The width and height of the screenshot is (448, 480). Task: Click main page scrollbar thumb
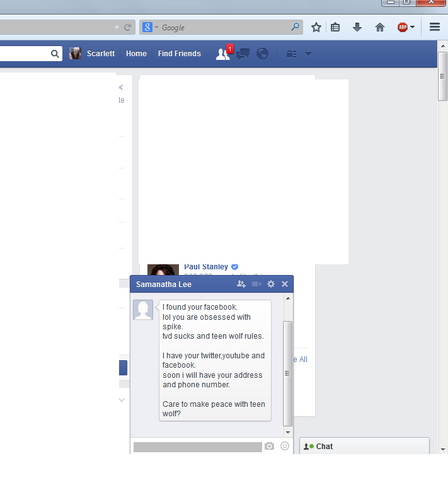click(x=443, y=76)
